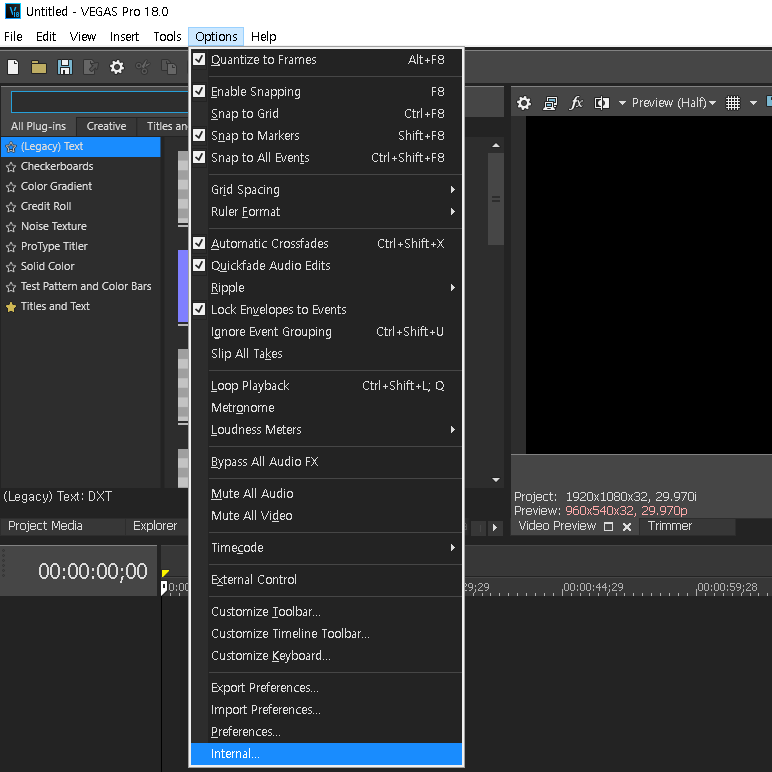The height and width of the screenshot is (772, 772).
Task: Click star beside Color Gradient
Action: click(11, 187)
